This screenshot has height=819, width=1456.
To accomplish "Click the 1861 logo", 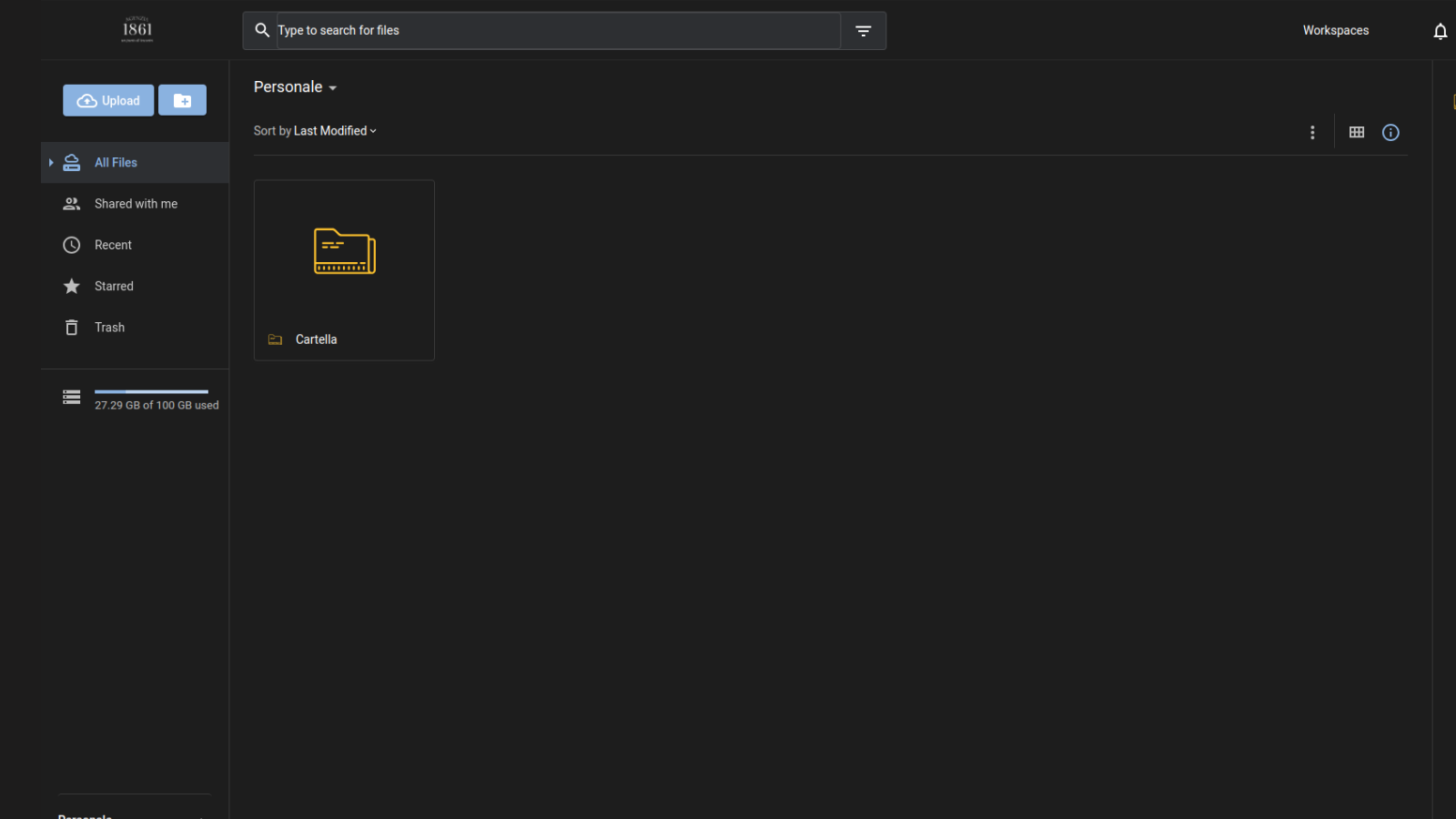I will 137,30.
